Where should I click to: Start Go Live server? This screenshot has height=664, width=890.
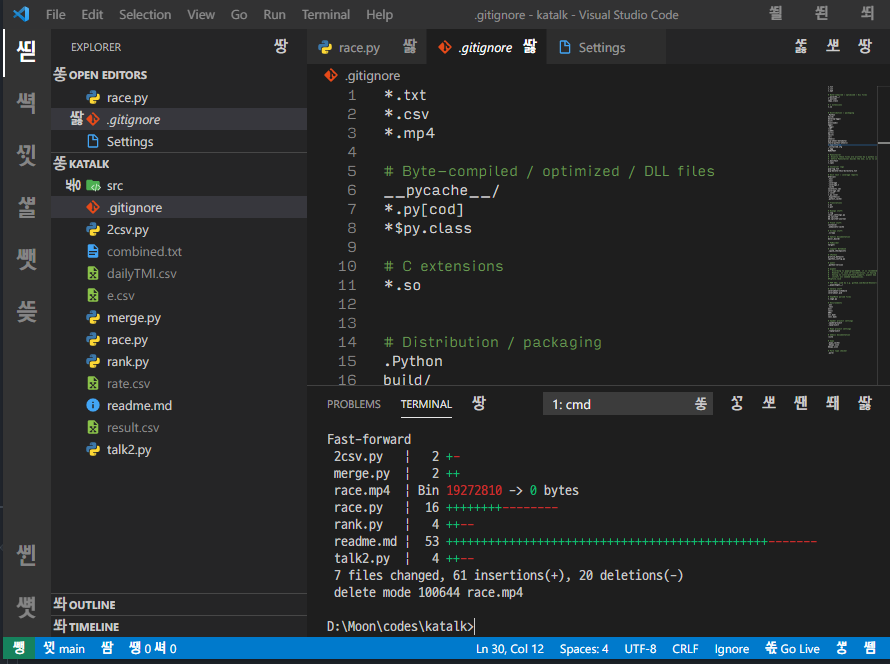[792, 648]
